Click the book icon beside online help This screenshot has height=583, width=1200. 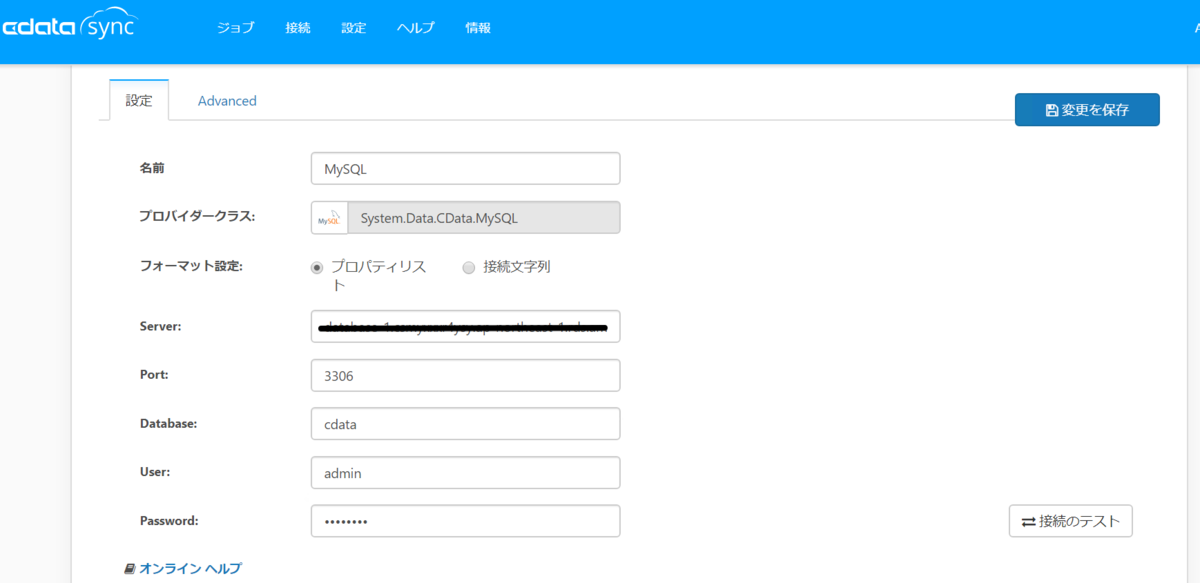pos(129,568)
